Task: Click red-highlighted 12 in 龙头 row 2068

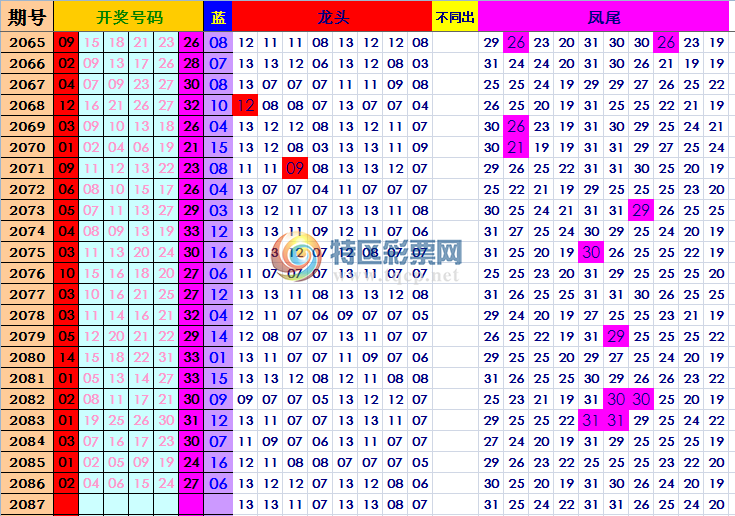Action: (x=245, y=105)
